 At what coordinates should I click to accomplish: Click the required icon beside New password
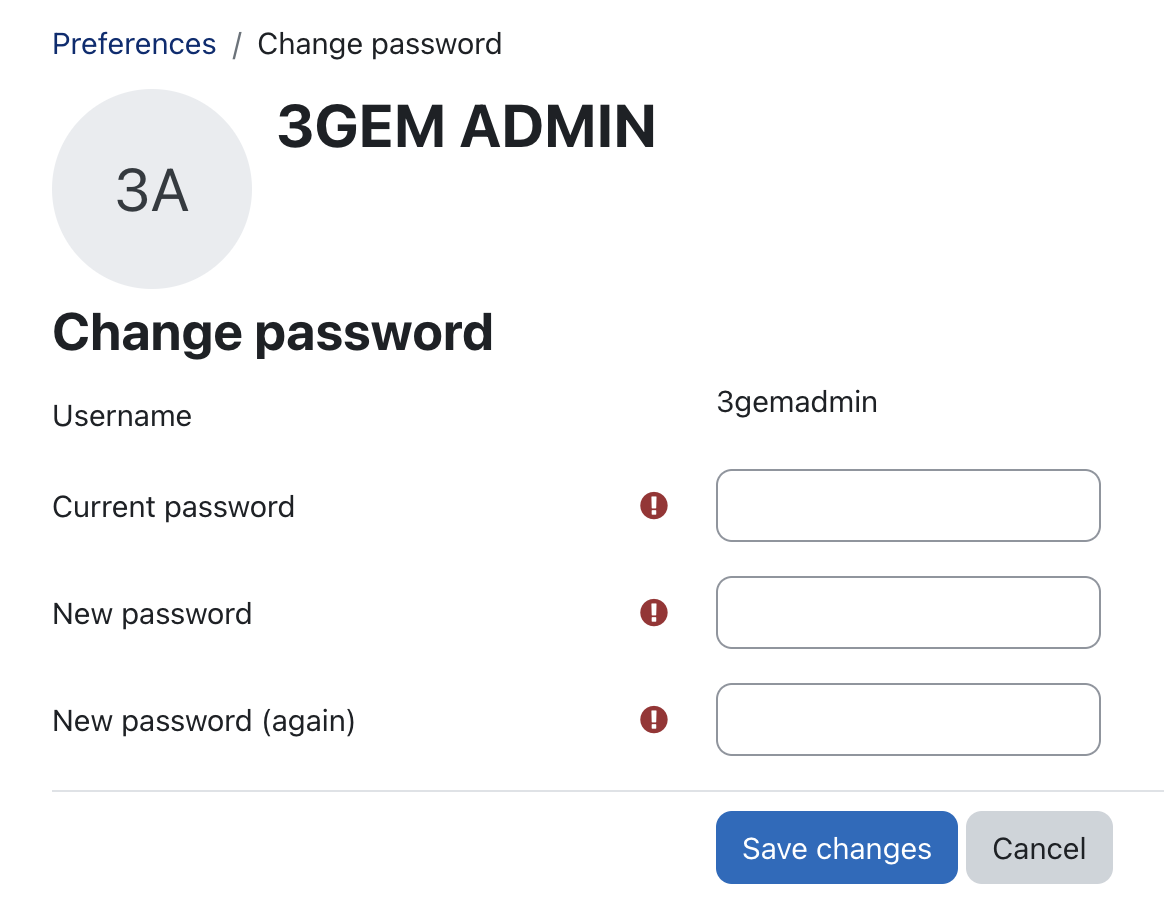653,612
